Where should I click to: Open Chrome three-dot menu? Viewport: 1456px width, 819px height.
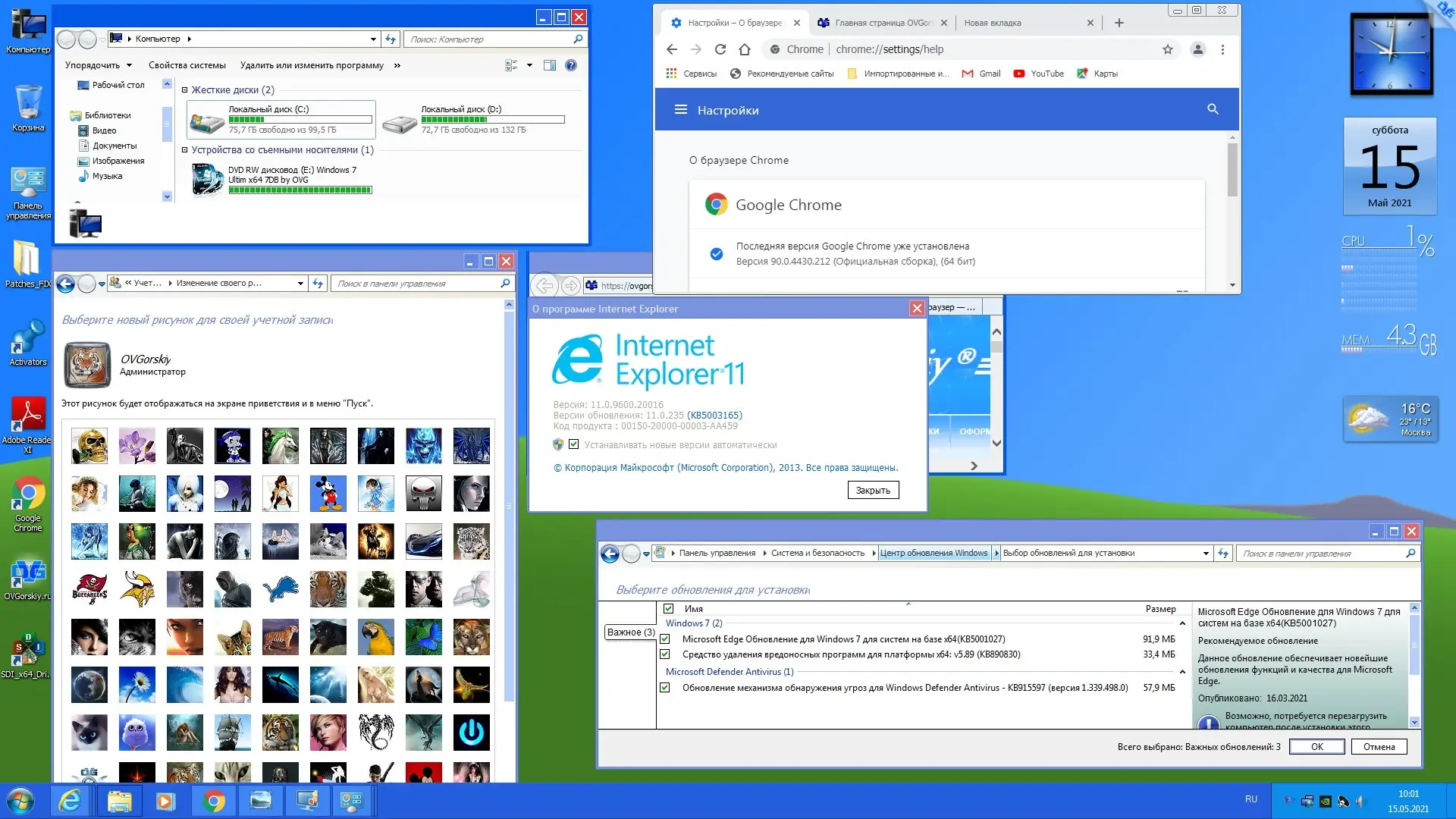[x=1222, y=49]
